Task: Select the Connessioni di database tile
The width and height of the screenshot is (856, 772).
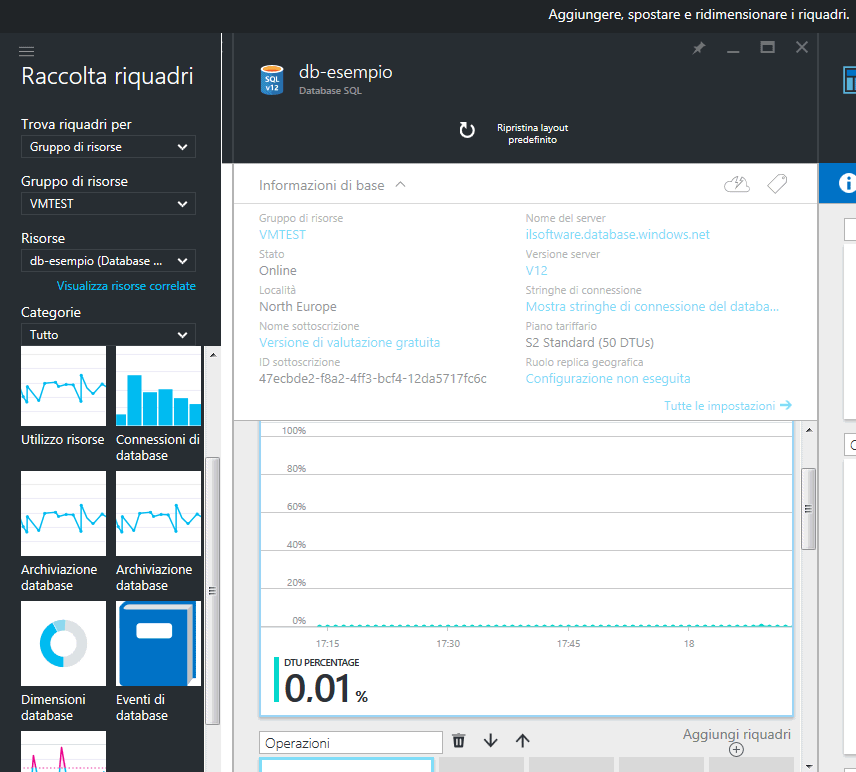Action: 158,386
